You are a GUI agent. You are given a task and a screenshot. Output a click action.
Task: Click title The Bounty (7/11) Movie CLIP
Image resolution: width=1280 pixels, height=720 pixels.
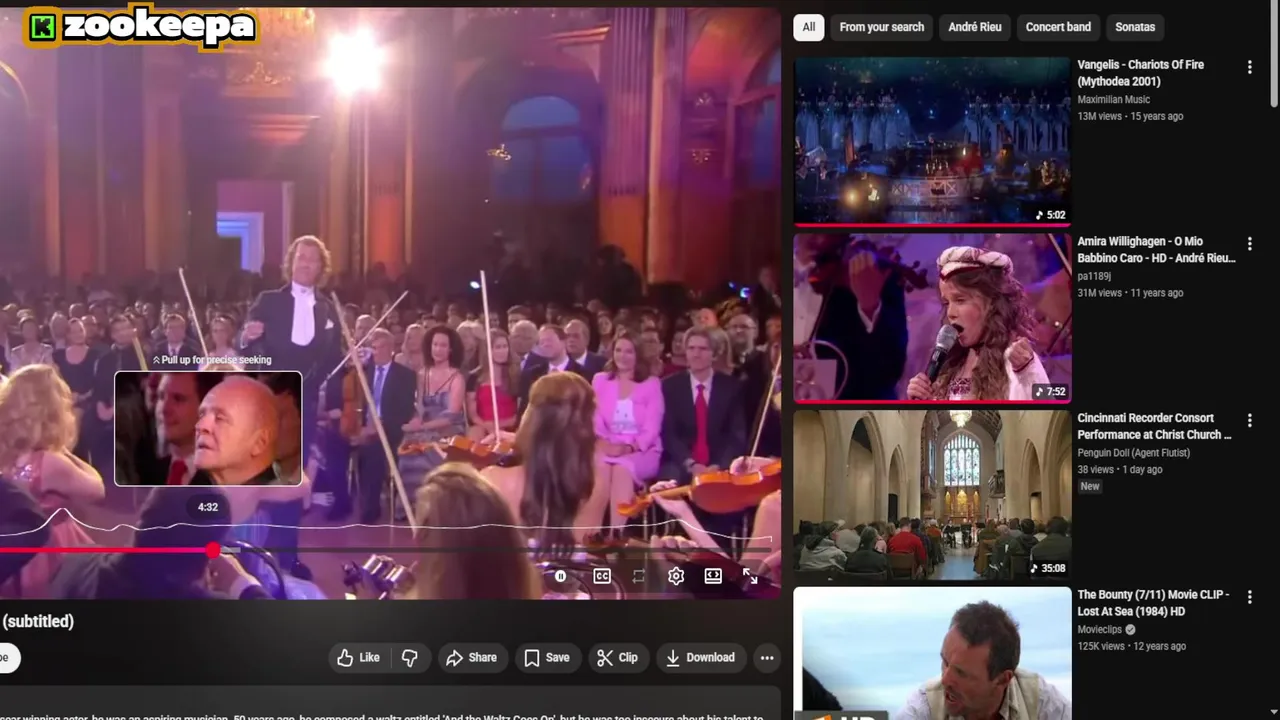[x=1153, y=603]
